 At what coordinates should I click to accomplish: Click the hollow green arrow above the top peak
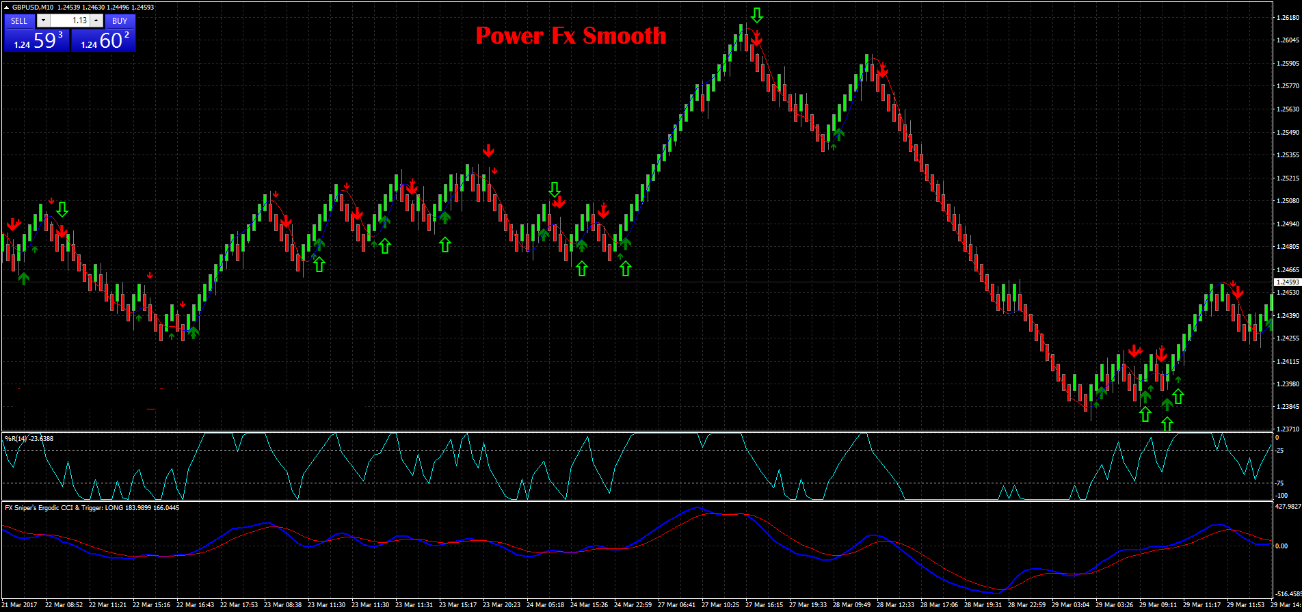757,14
